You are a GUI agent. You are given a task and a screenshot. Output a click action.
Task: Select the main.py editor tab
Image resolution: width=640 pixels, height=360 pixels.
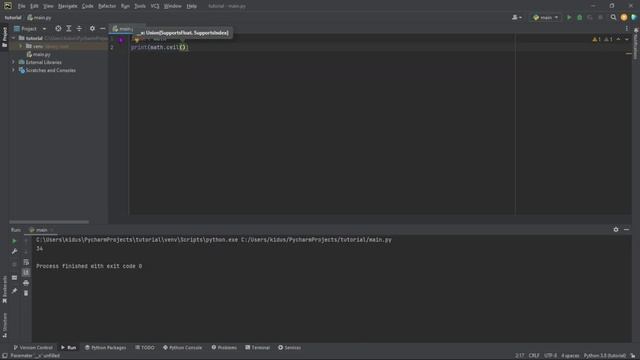(122, 29)
